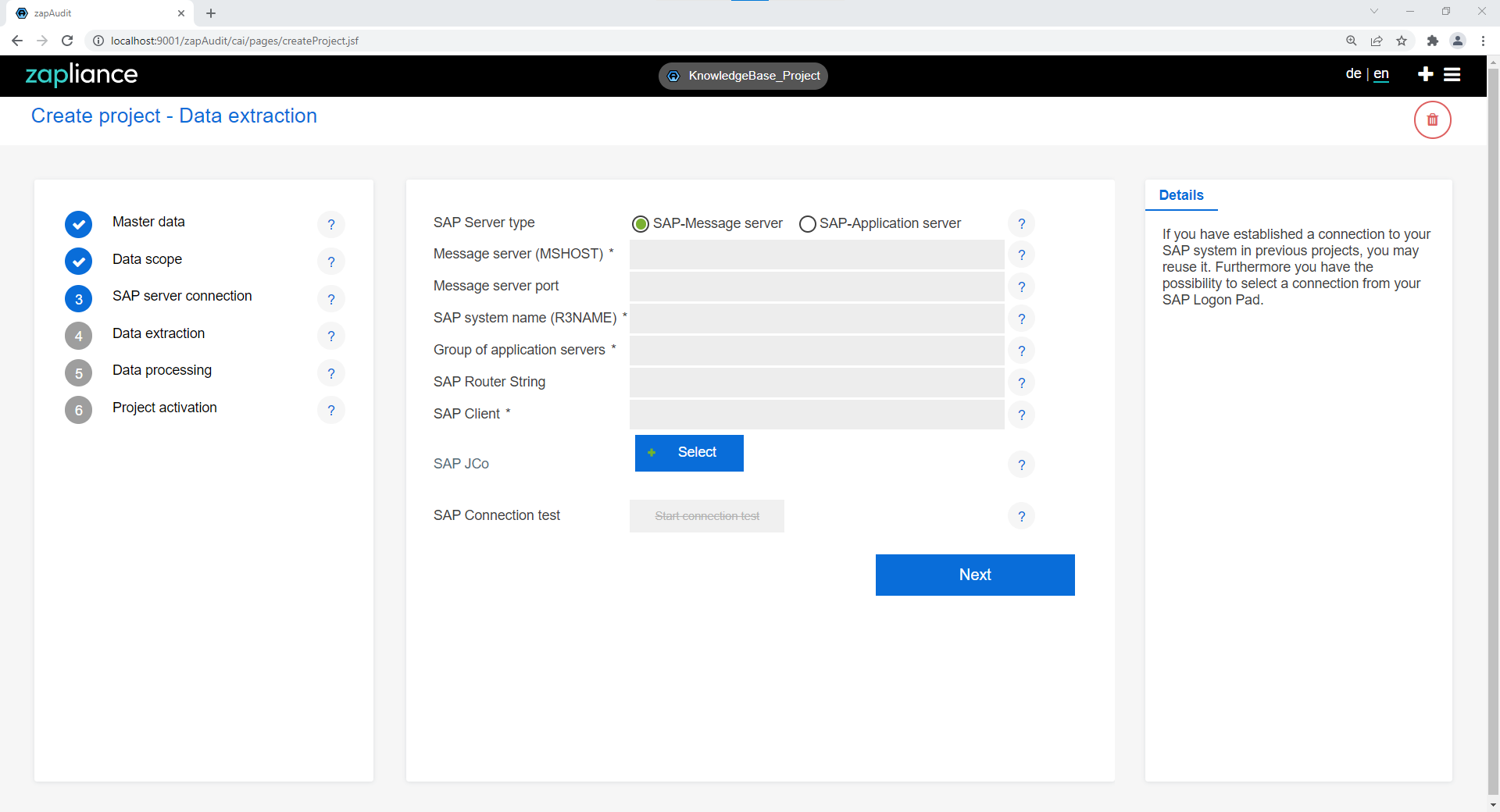
Task: Click step 4 circle icon
Action: [78, 336]
